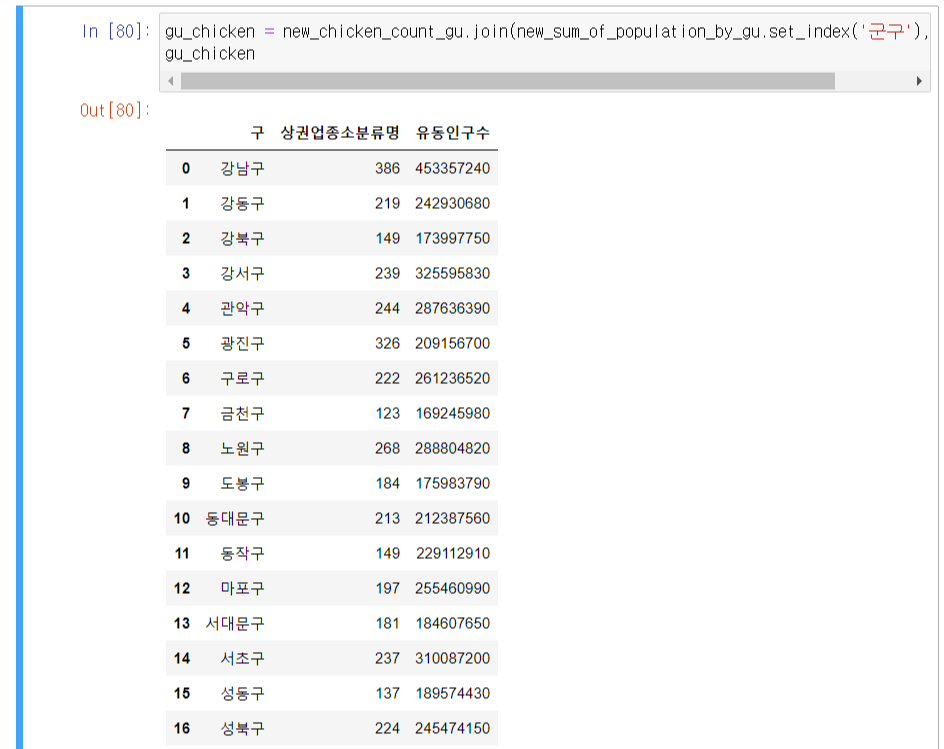This screenshot has height=749, width=944.
Task: Click the count 123 in 금천구 row
Action: [387, 413]
